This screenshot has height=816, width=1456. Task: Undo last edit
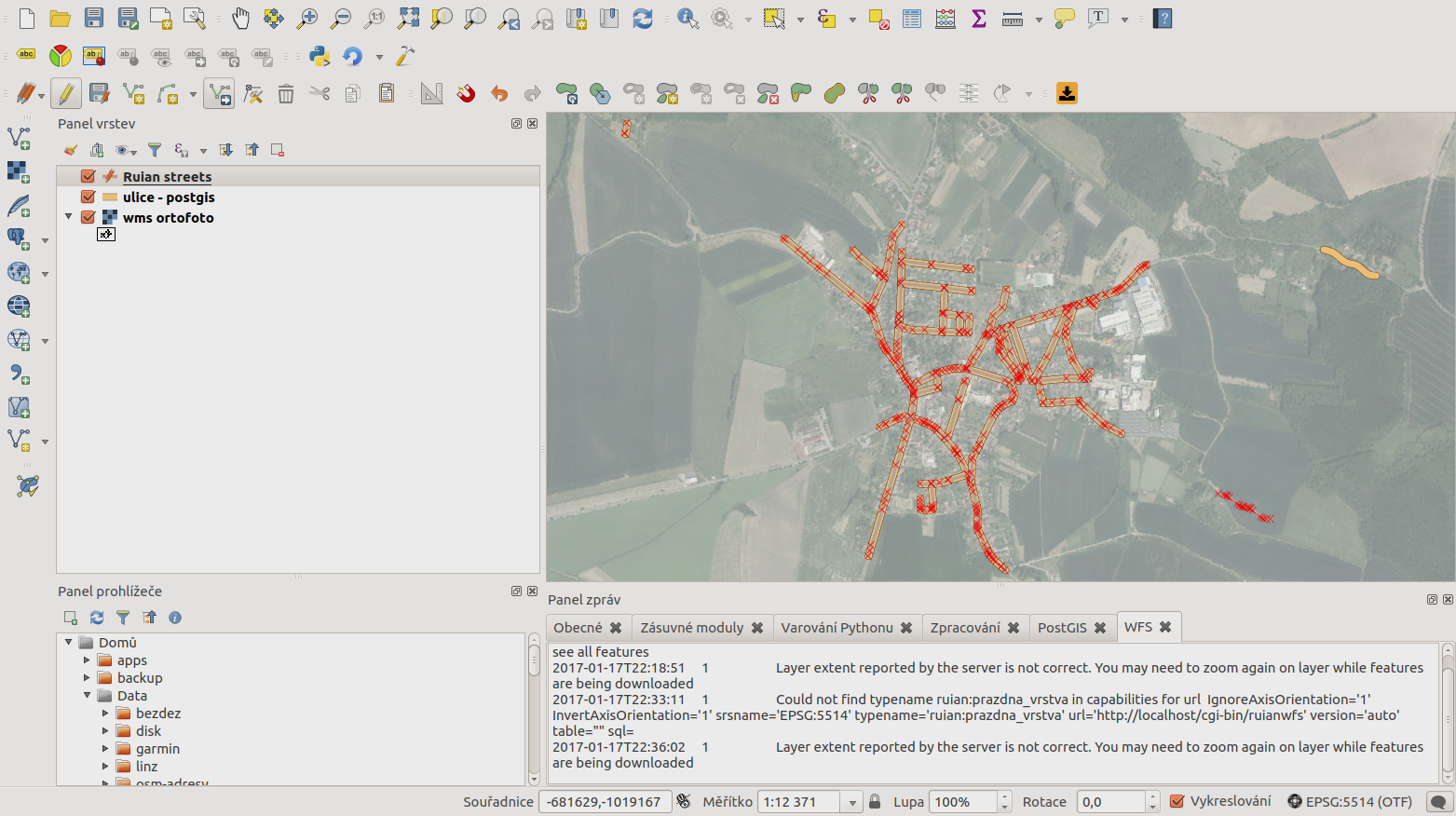coord(499,93)
